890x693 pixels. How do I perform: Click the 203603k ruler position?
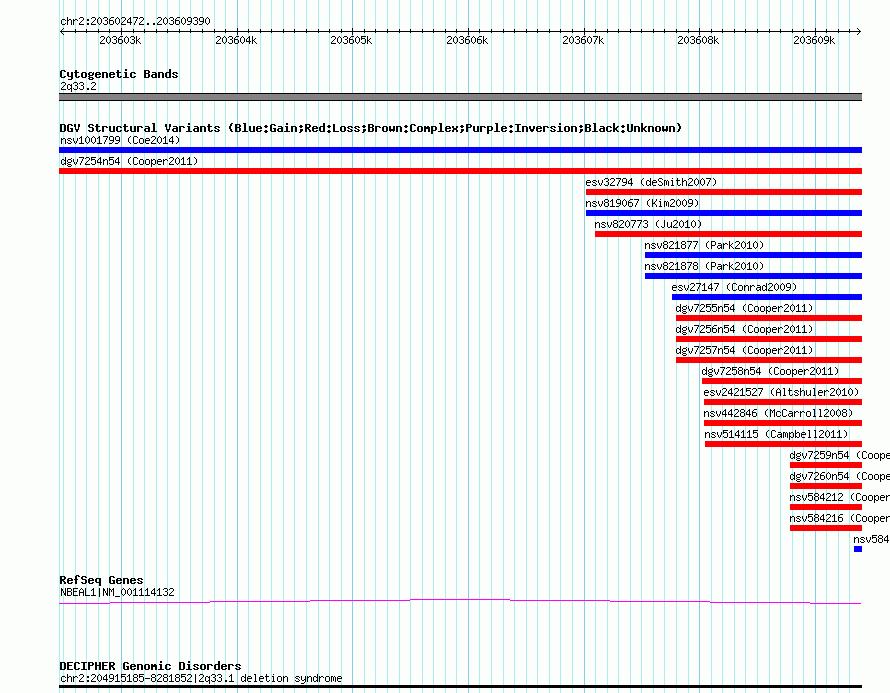pyautogui.click(x=120, y=40)
